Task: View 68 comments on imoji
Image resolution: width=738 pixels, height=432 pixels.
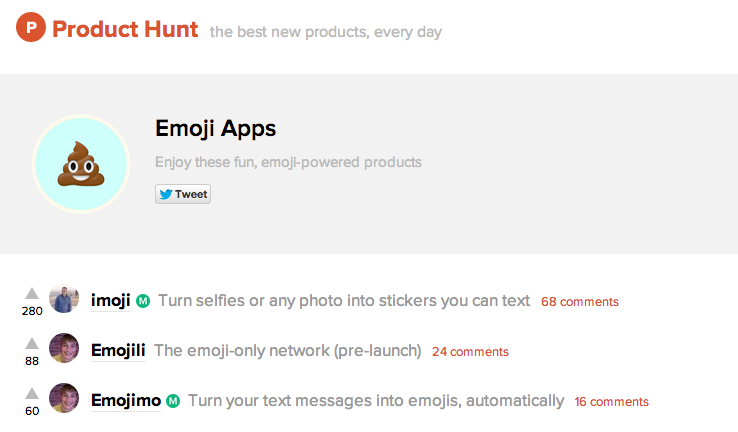Action: click(580, 302)
